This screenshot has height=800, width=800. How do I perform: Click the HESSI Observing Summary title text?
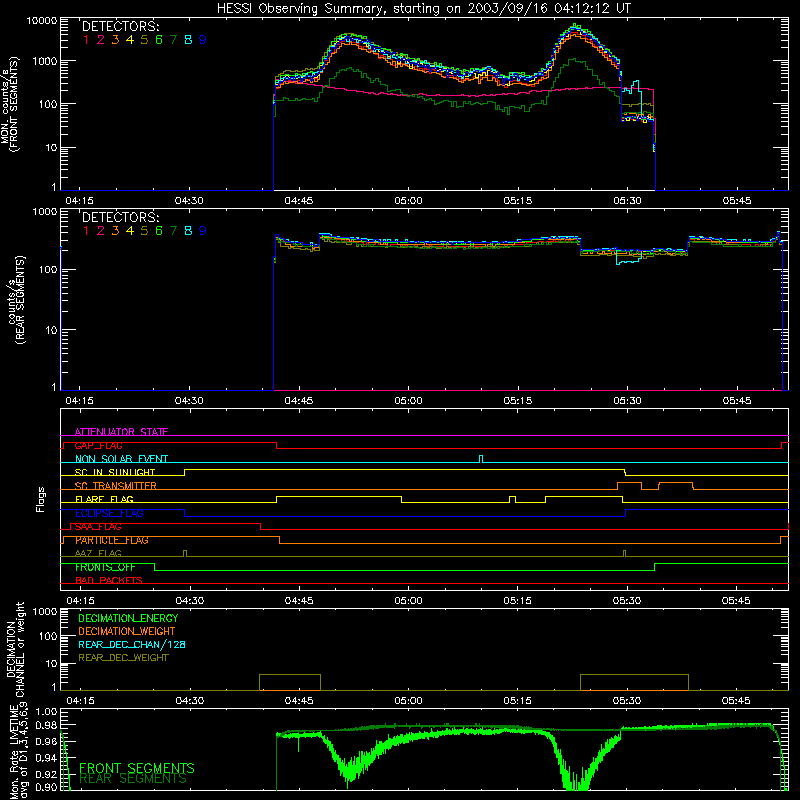coord(423,9)
